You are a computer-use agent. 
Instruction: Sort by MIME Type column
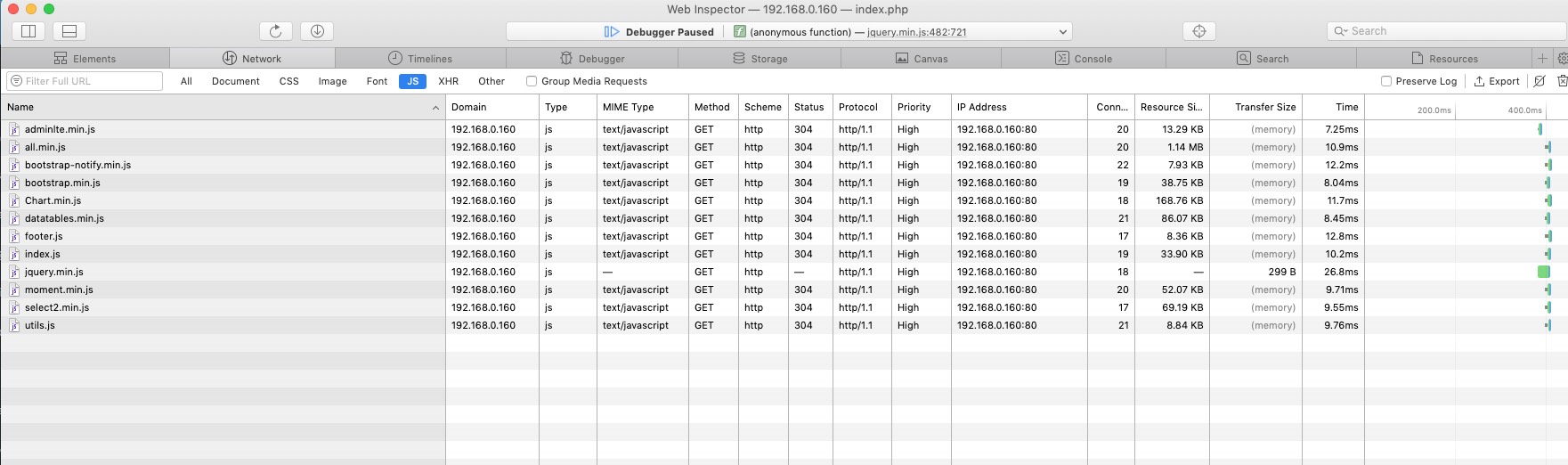643,107
